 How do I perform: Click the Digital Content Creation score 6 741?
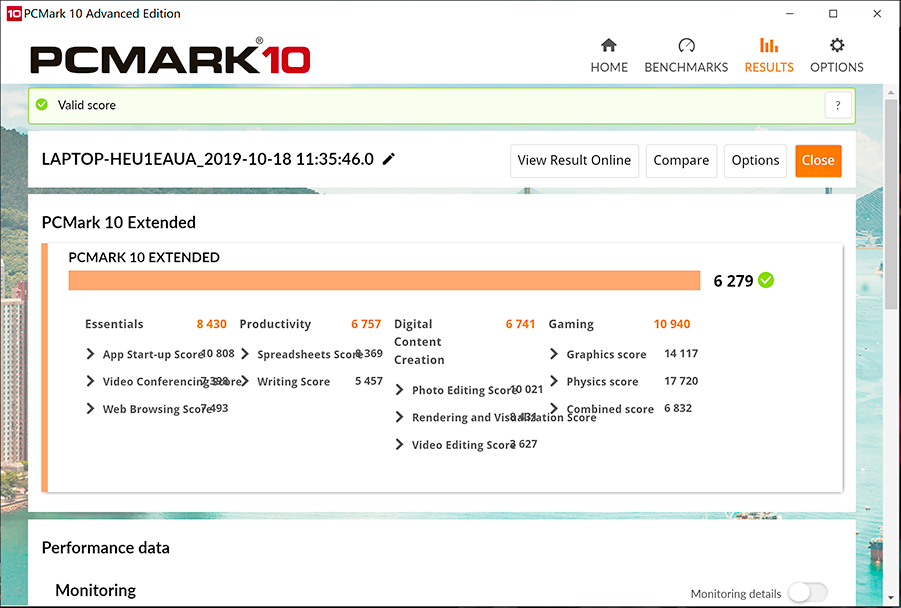[x=521, y=324]
